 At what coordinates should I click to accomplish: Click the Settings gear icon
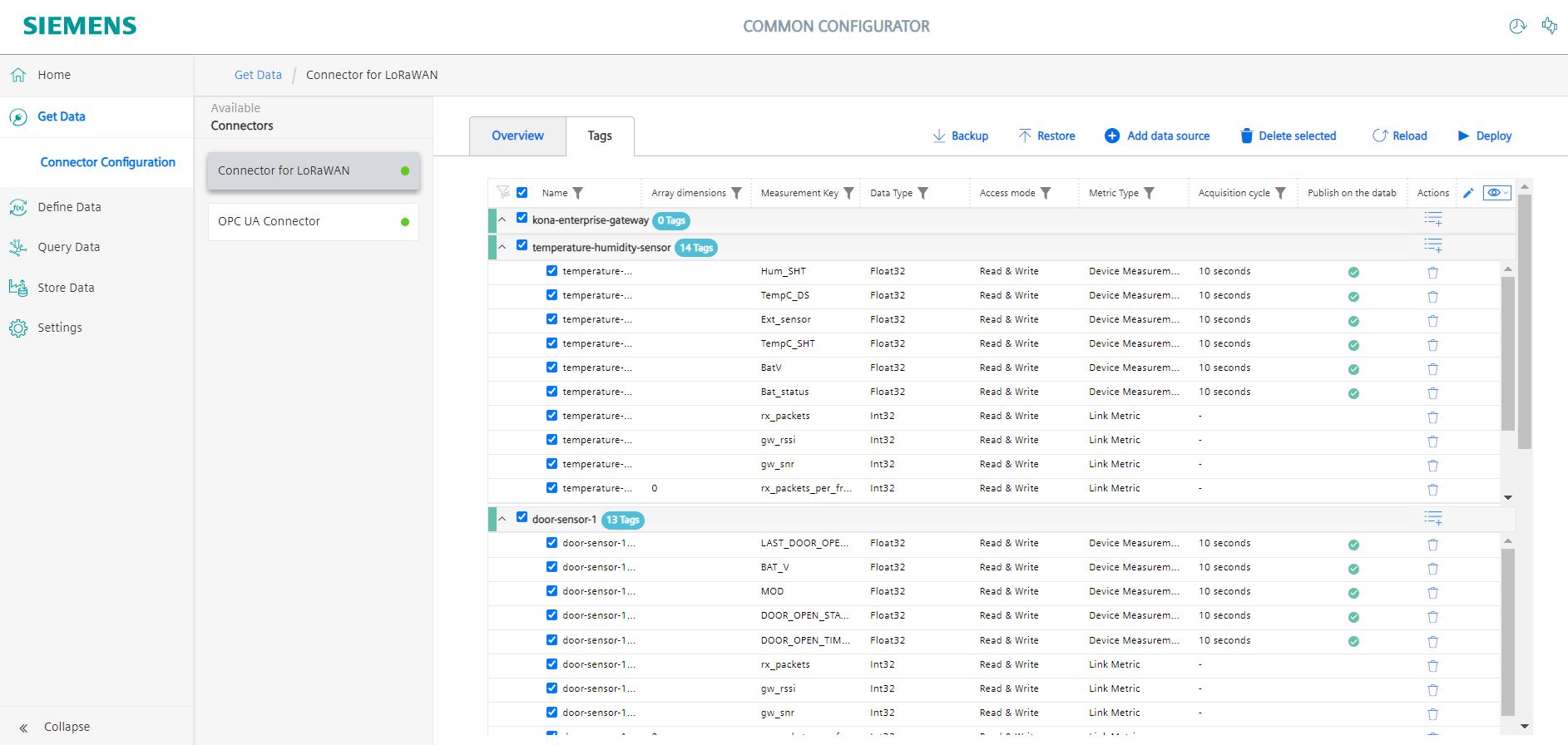[x=18, y=328]
